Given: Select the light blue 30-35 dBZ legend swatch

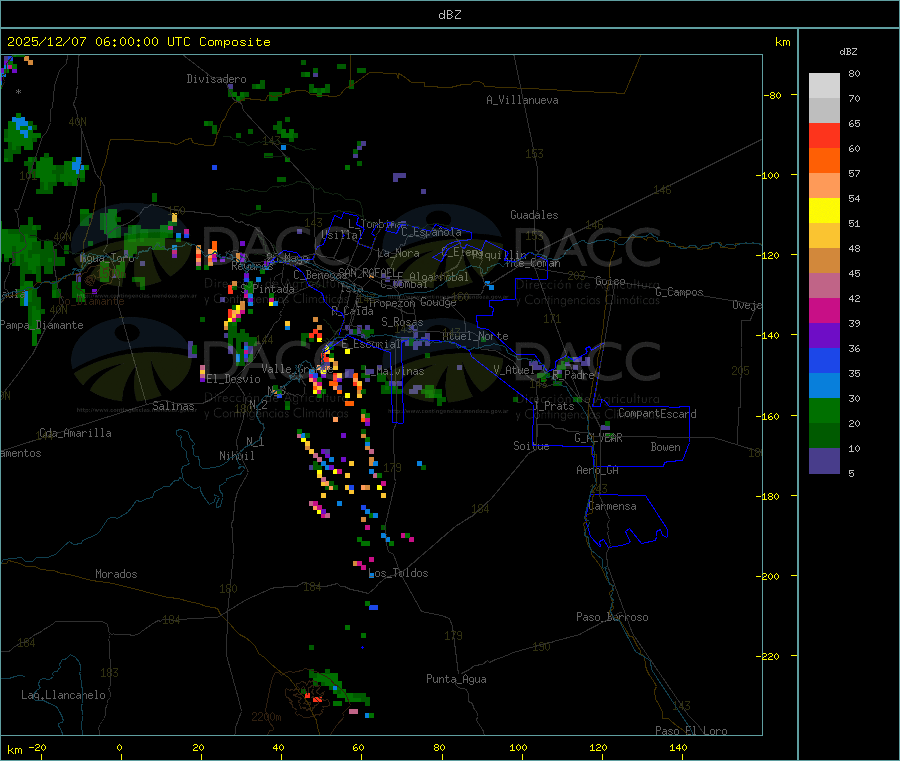Looking at the screenshot, I should click(824, 386).
